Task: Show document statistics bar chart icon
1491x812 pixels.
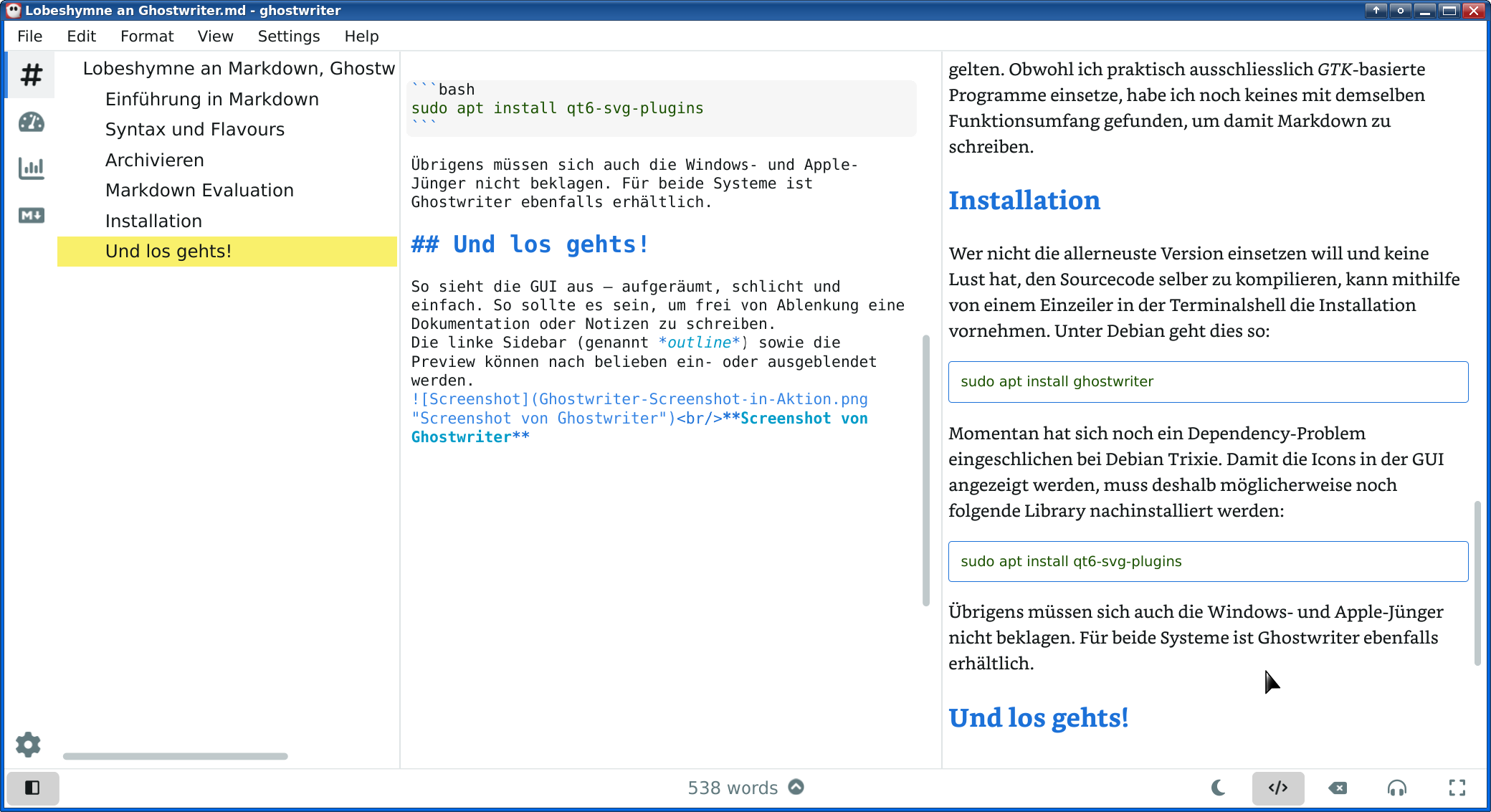Action: pyautogui.click(x=31, y=168)
